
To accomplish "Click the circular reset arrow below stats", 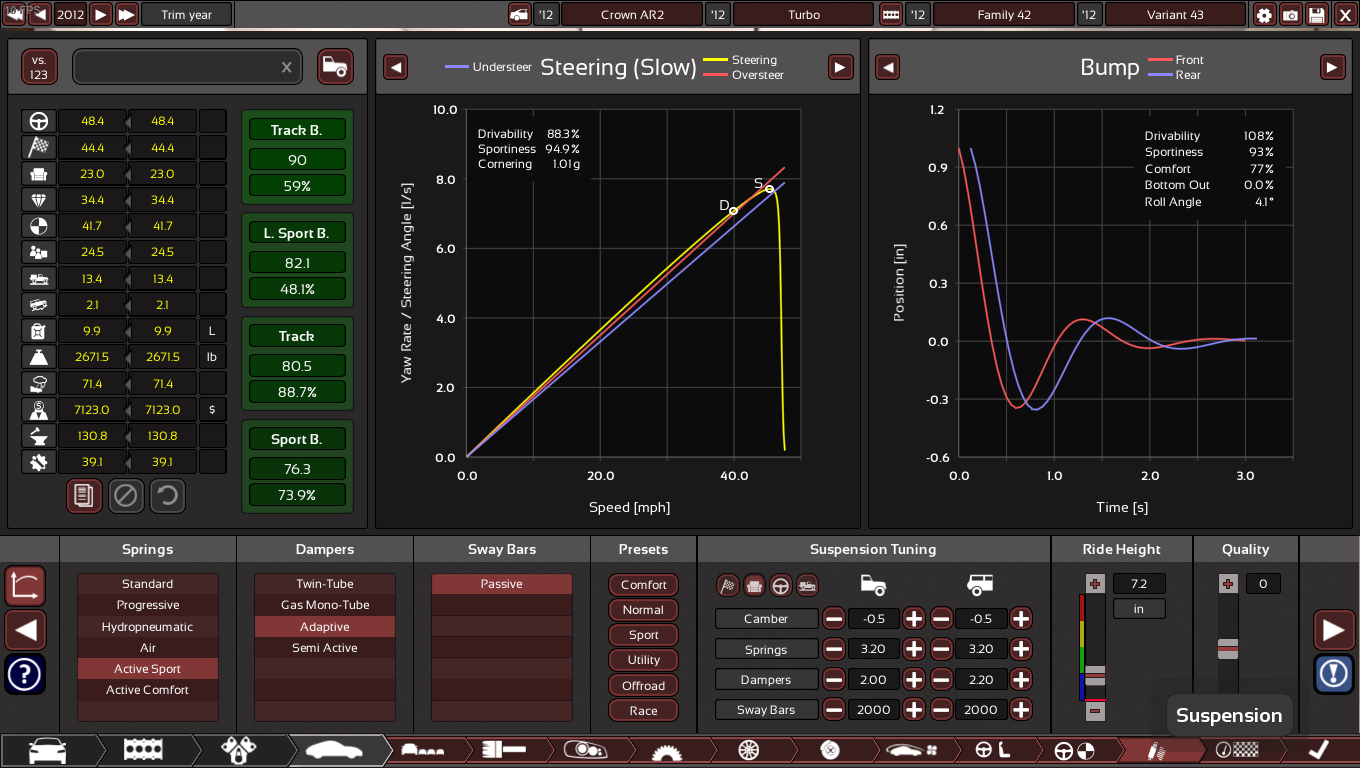I will tap(167, 495).
